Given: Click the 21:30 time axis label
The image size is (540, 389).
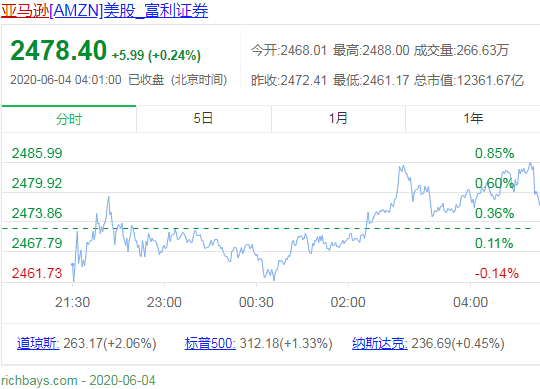Looking at the screenshot, I should coord(72,302).
